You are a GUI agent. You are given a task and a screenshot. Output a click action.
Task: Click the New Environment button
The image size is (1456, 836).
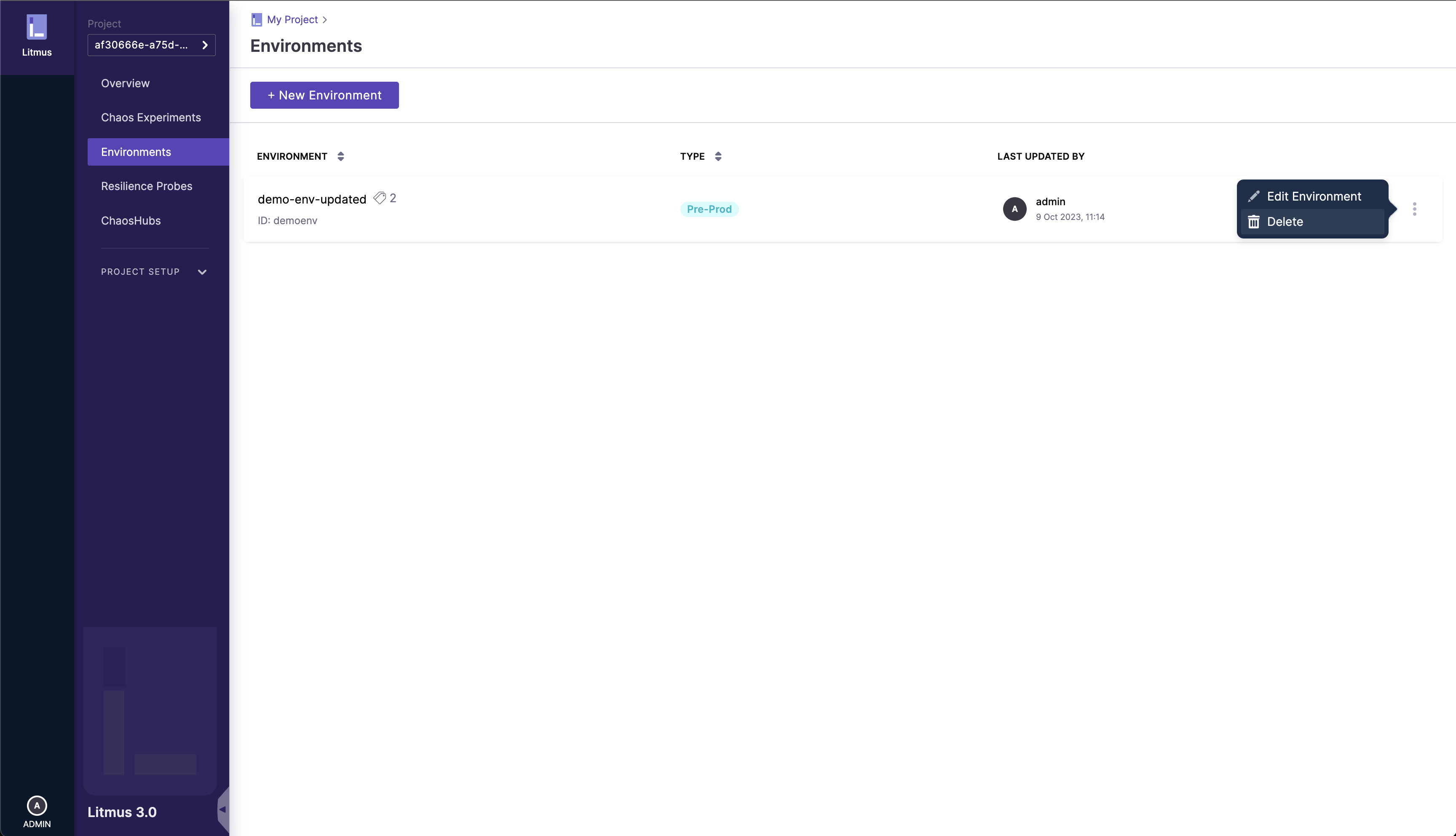(x=324, y=95)
